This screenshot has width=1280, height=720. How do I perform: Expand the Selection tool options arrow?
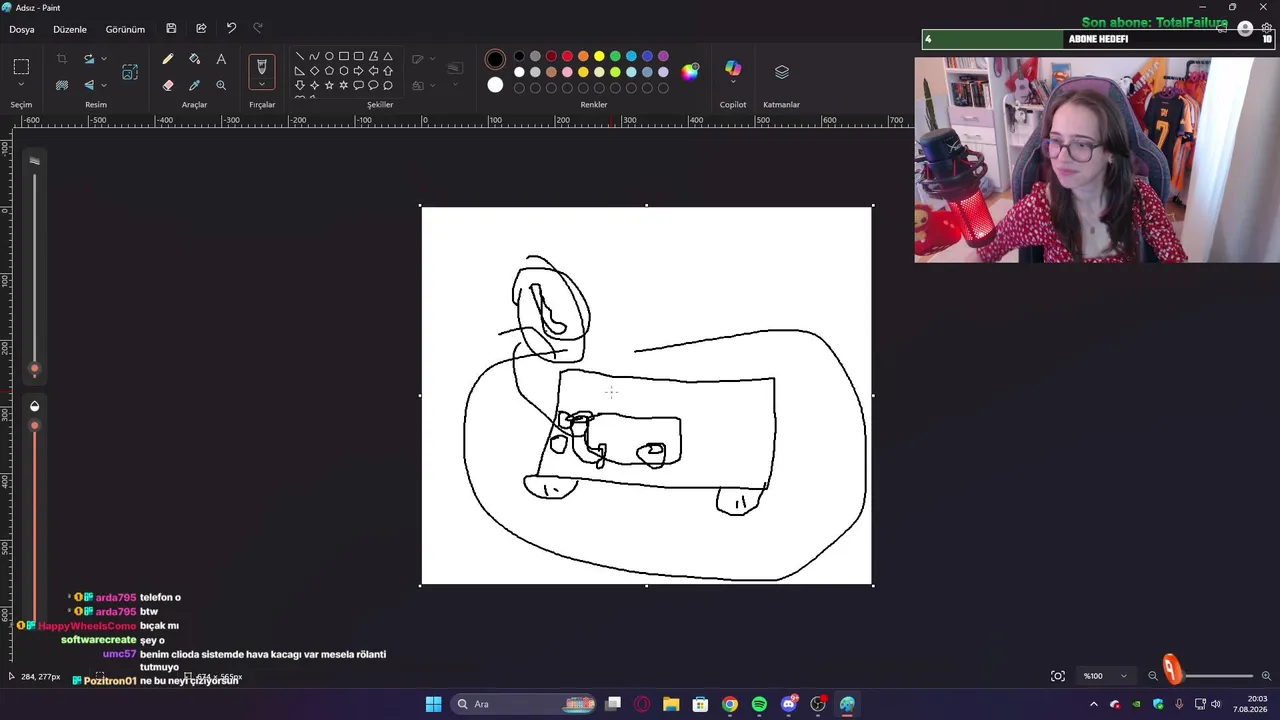(x=21, y=85)
